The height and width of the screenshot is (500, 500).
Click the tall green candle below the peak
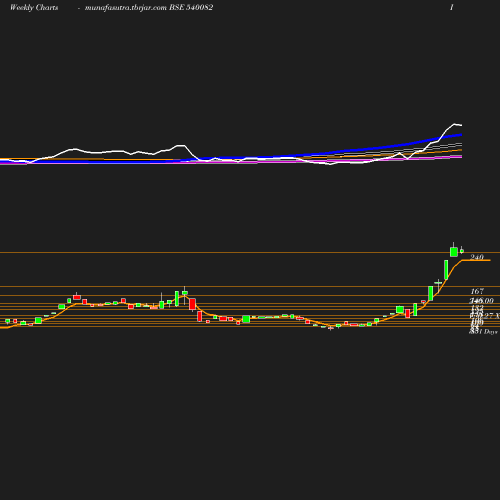point(446,270)
